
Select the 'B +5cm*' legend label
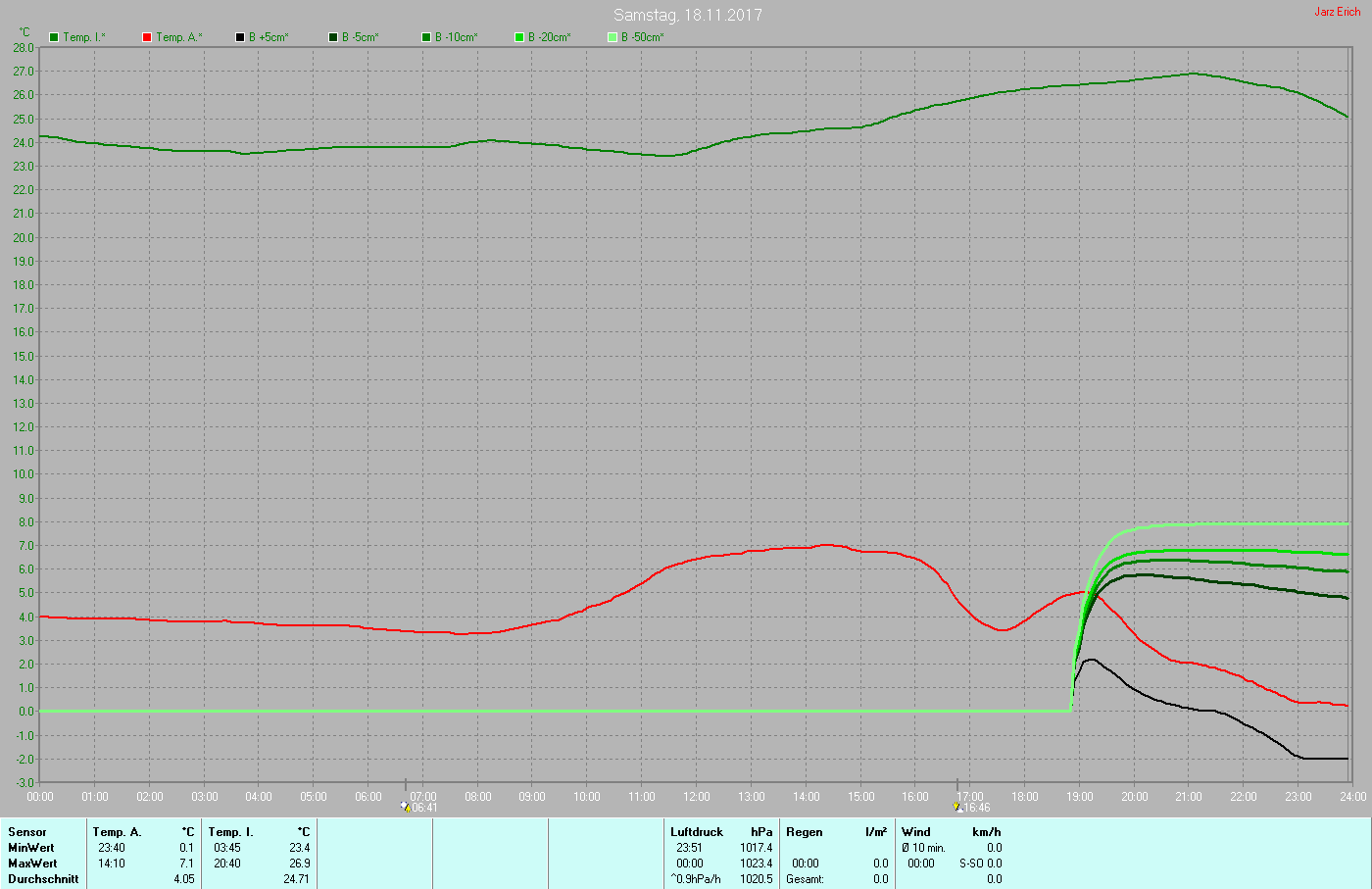[x=269, y=37]
